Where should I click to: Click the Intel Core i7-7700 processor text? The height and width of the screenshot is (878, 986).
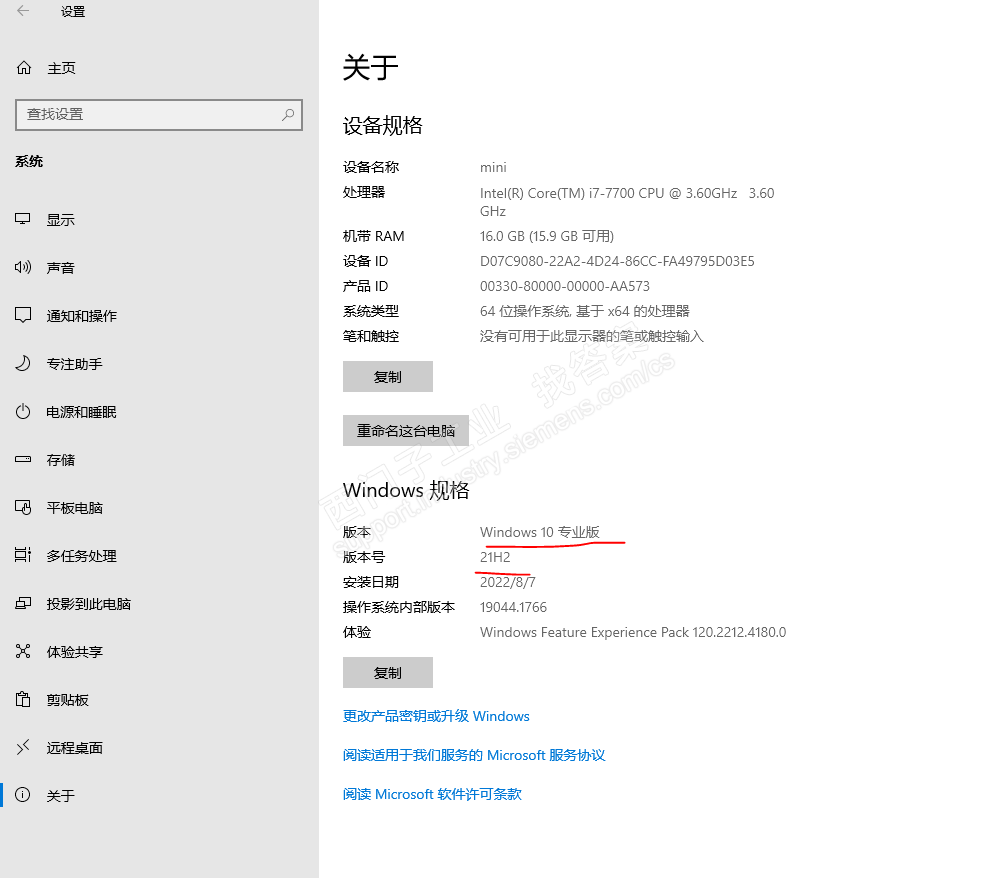(x=627, y=202)
